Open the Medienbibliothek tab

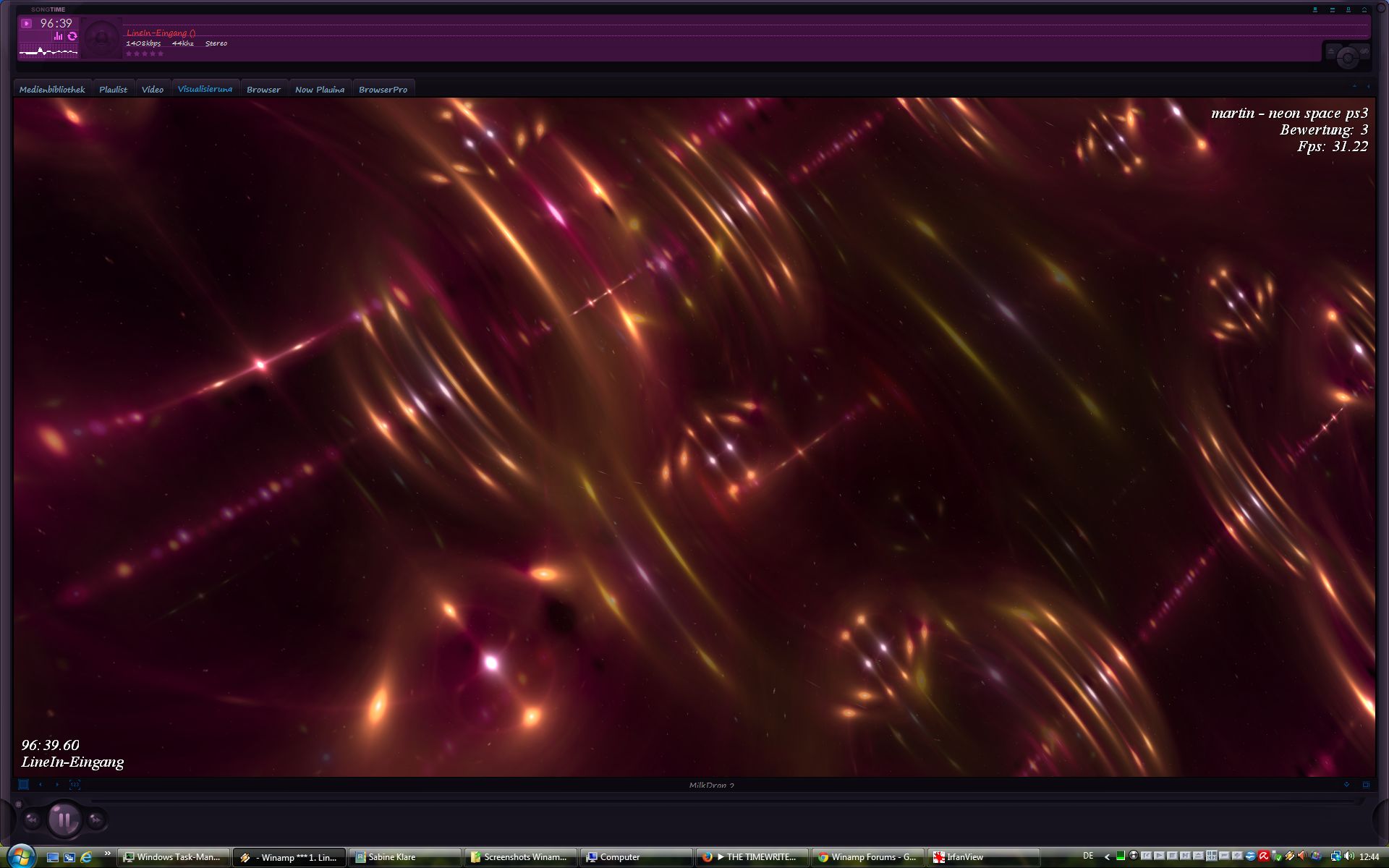[52, 90]
